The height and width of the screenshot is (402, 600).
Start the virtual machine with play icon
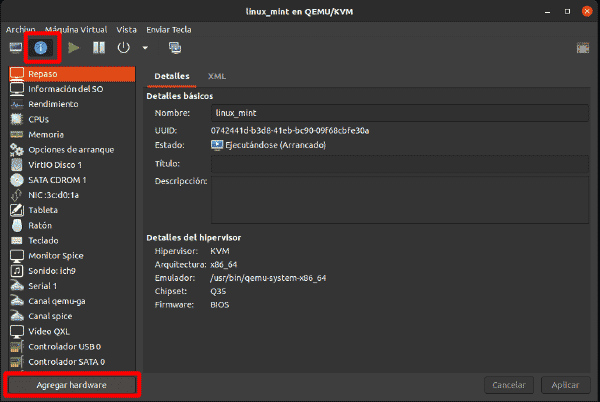[73, 48]
